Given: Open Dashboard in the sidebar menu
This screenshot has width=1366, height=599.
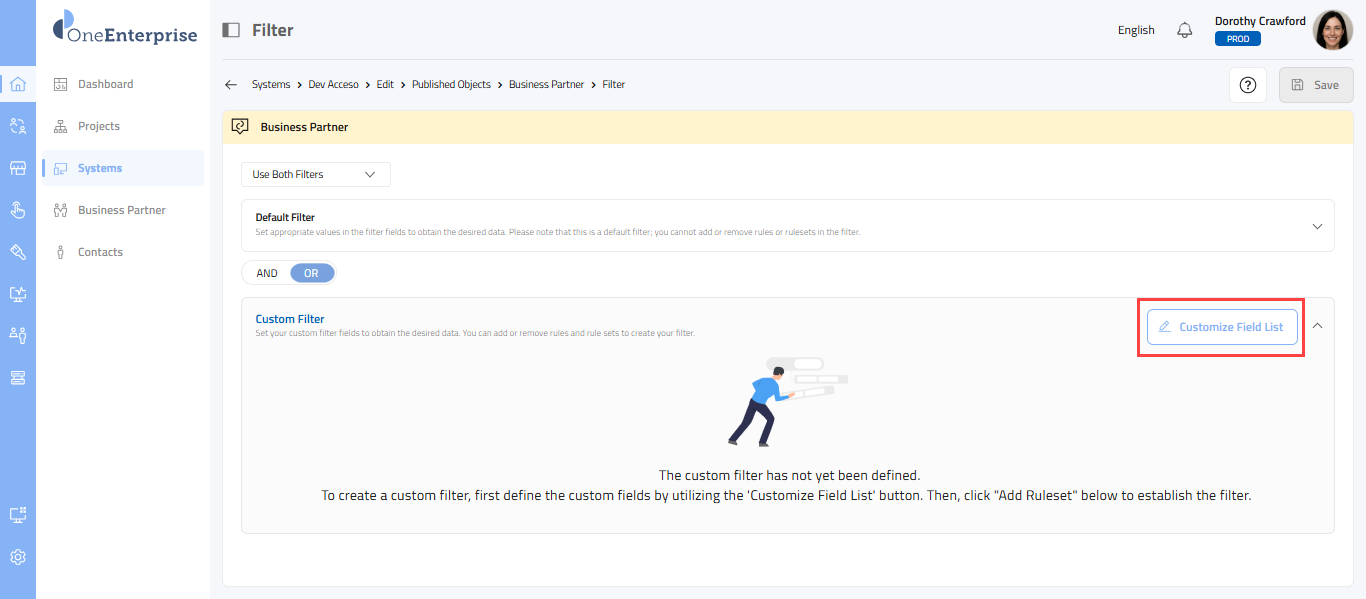Looking at the screenshot, I should pyautogui.click(x=105, y=84).
